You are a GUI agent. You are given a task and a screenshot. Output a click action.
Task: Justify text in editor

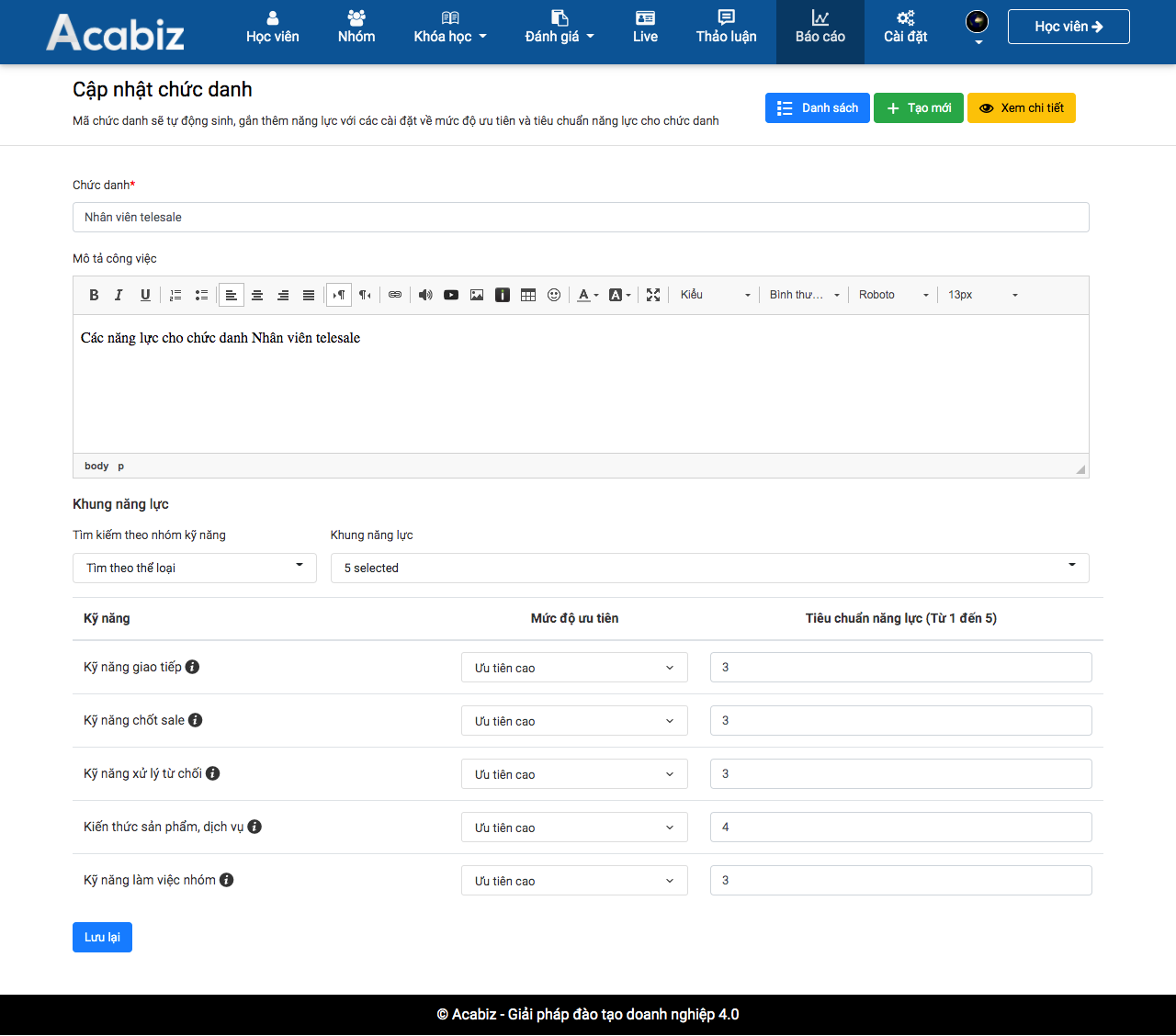309,295
